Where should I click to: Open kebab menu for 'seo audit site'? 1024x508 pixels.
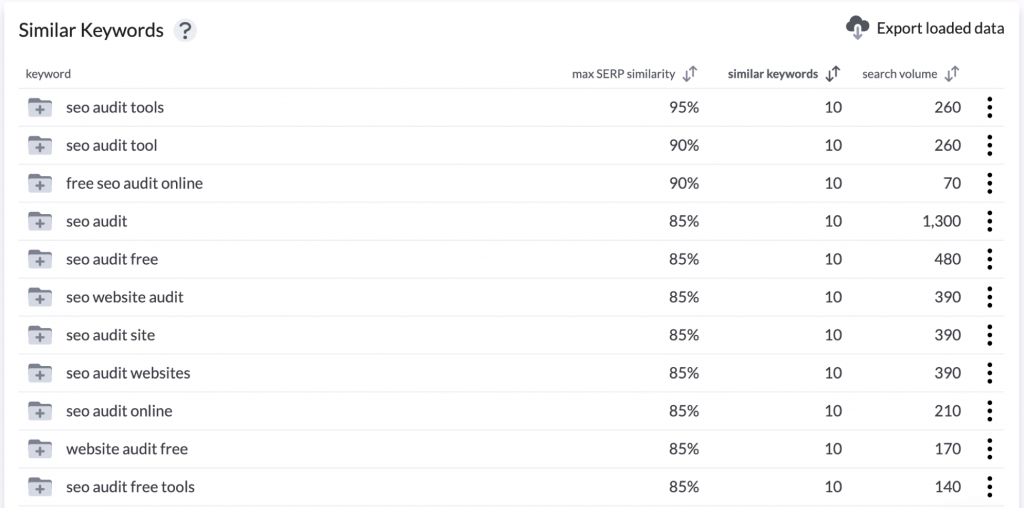pos(989,335)
